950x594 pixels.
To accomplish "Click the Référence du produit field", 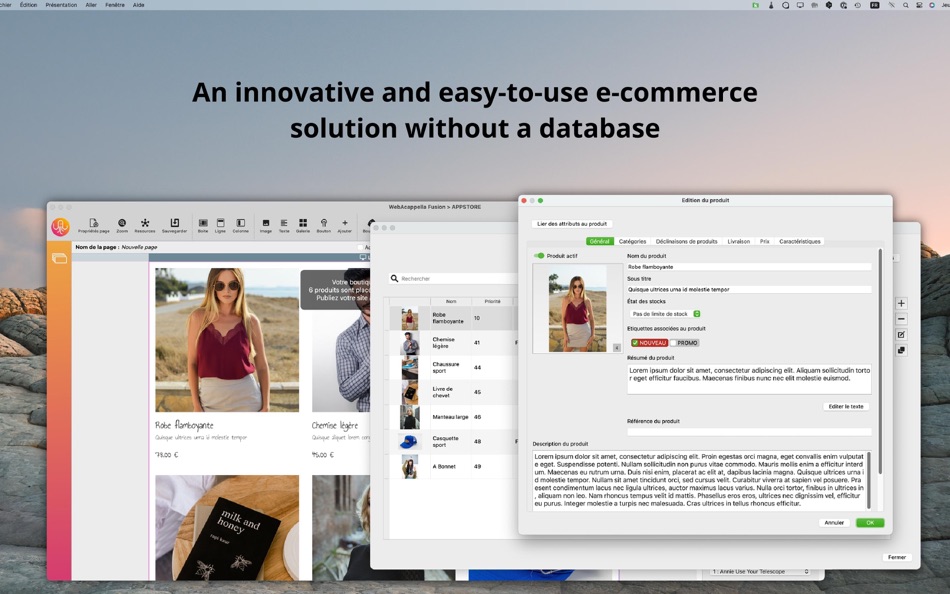I will tap(749, 432).
